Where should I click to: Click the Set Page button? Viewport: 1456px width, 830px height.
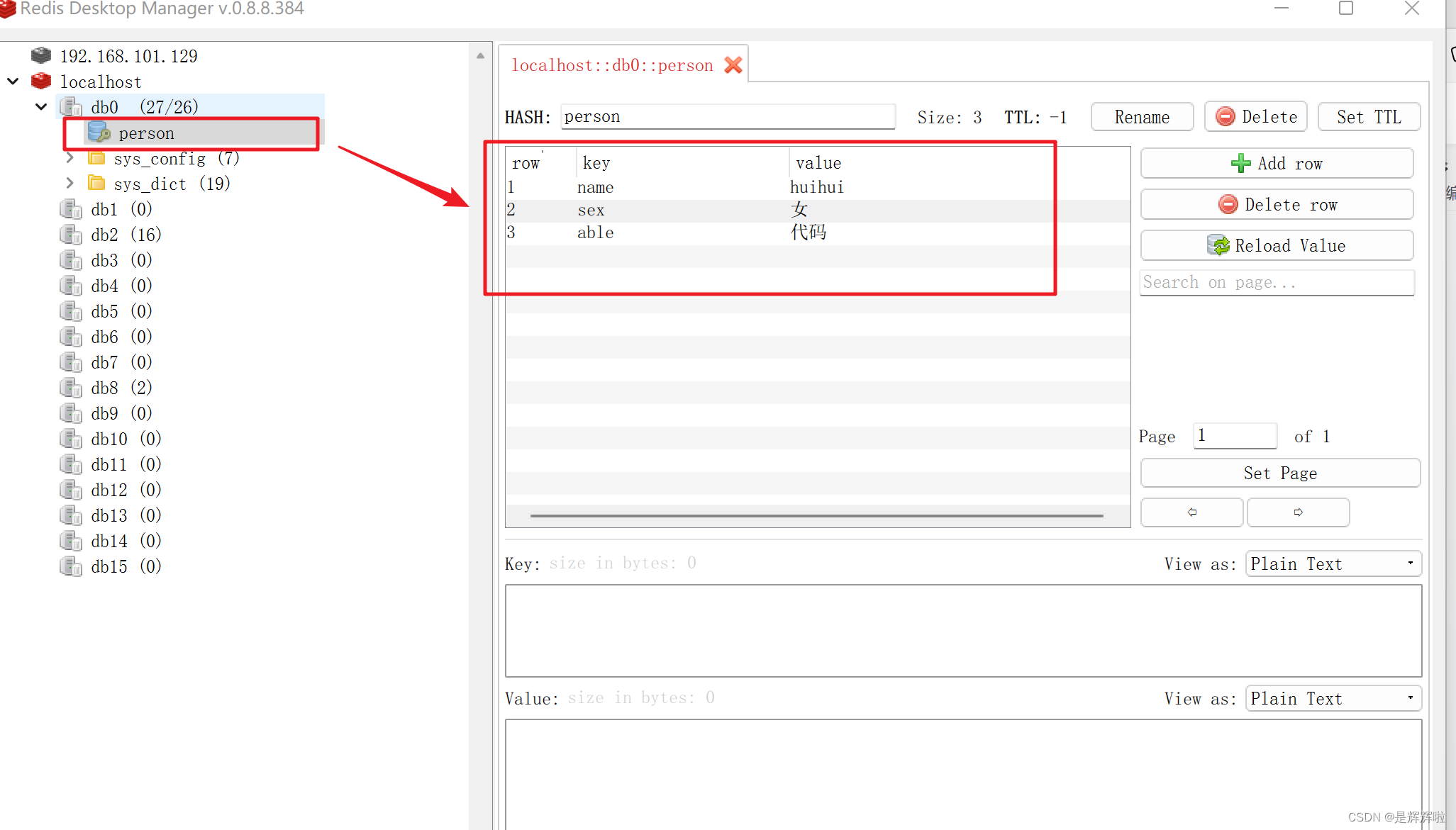pos(1280,473)
